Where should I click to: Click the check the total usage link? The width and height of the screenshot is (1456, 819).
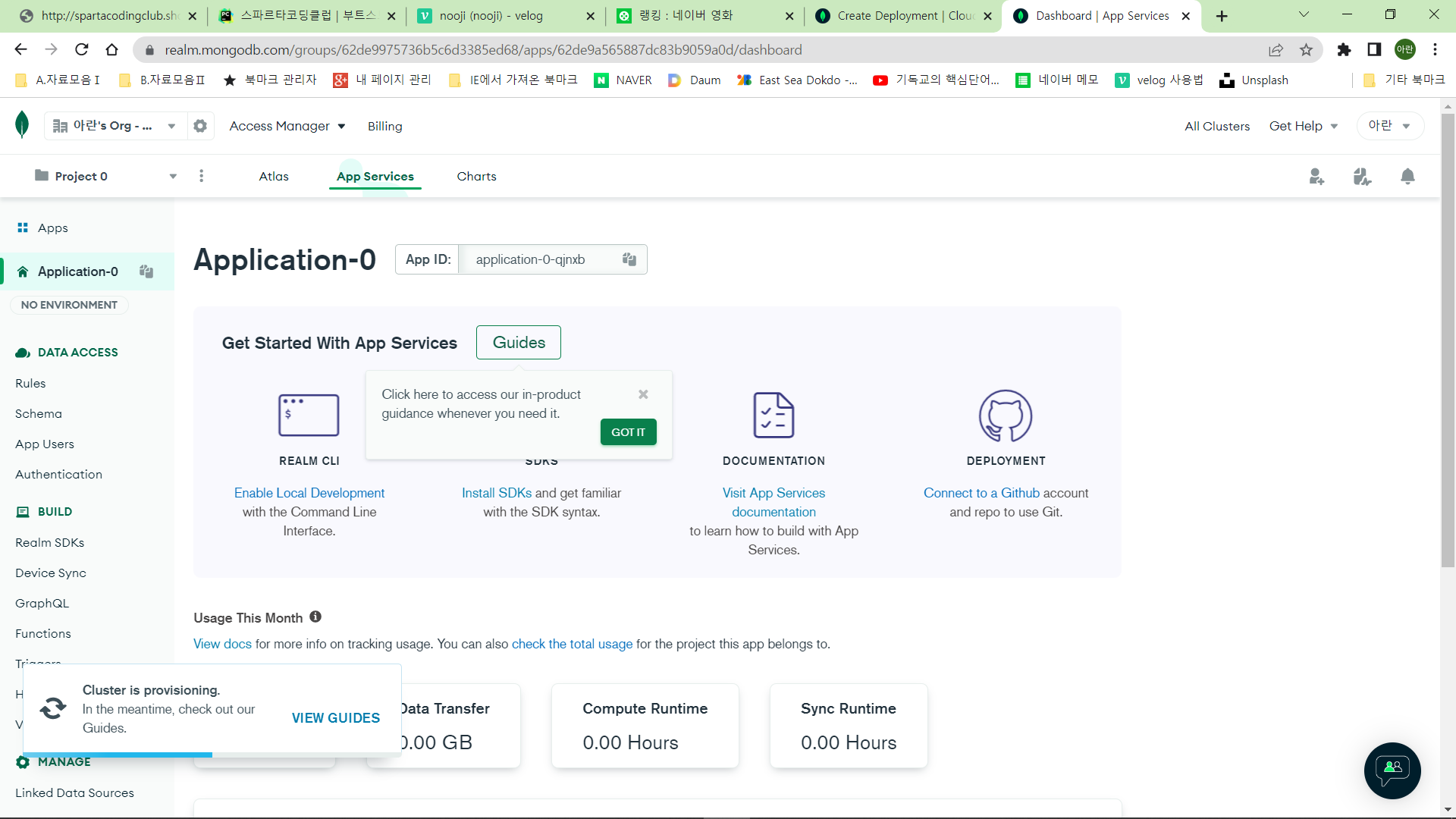tap(572, 644)
